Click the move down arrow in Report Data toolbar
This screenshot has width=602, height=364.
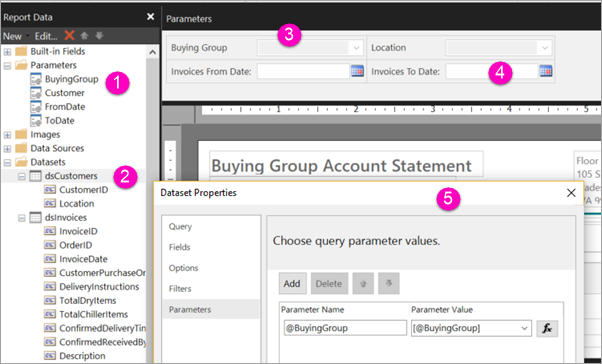[x=99, y=36]
